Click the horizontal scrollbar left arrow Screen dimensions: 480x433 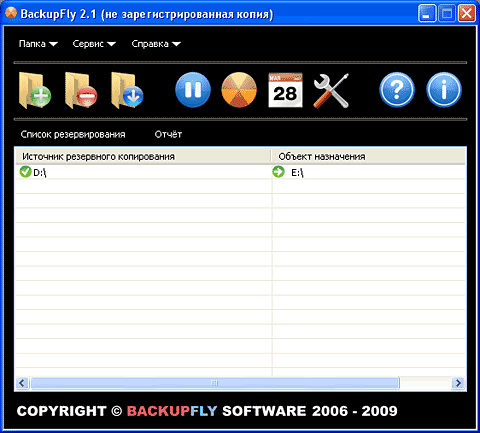(x=22, y=383)
